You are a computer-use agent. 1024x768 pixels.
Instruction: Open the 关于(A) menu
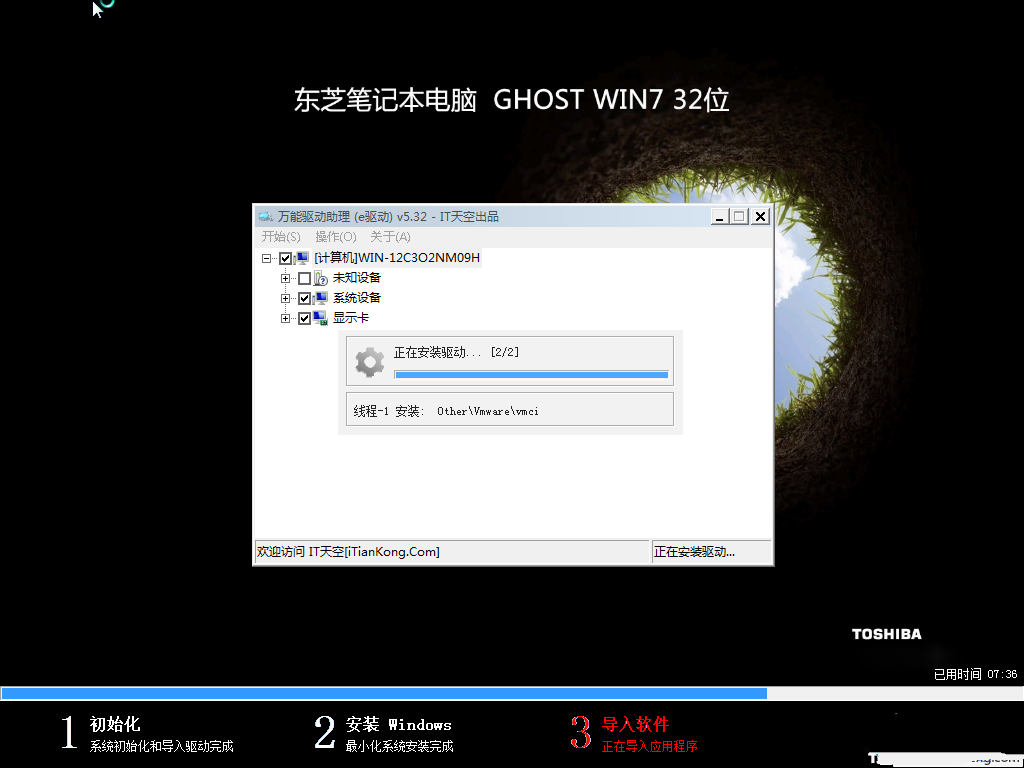click(390, 237)
